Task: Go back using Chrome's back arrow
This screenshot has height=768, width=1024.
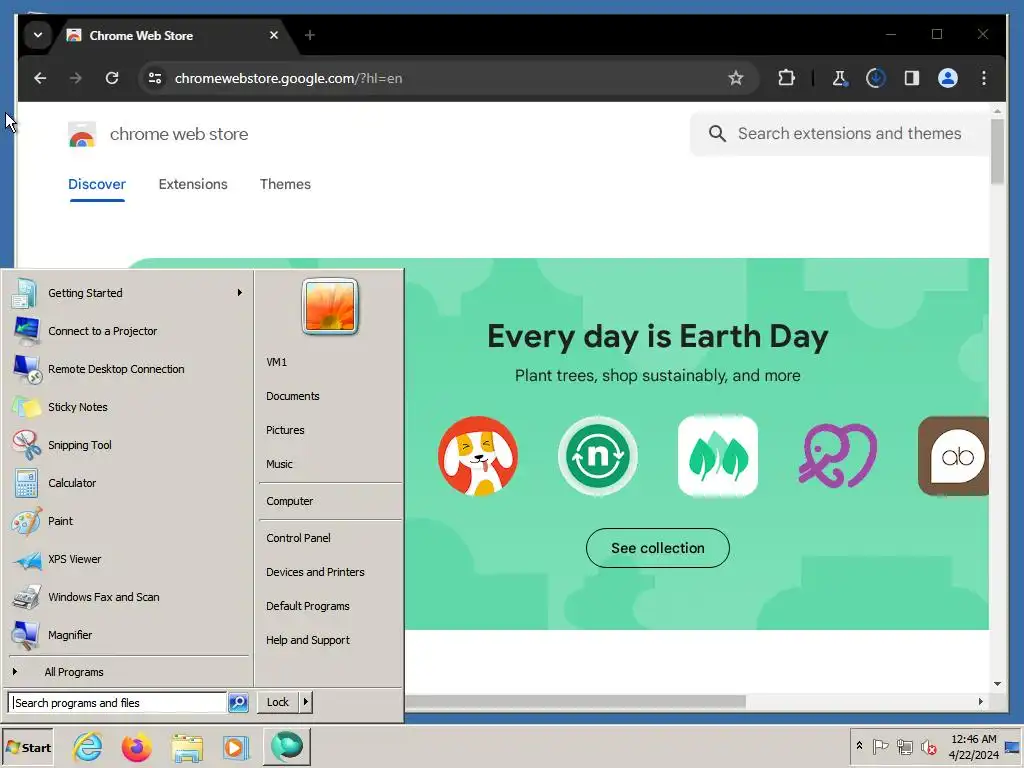Action: coord(40,78)
